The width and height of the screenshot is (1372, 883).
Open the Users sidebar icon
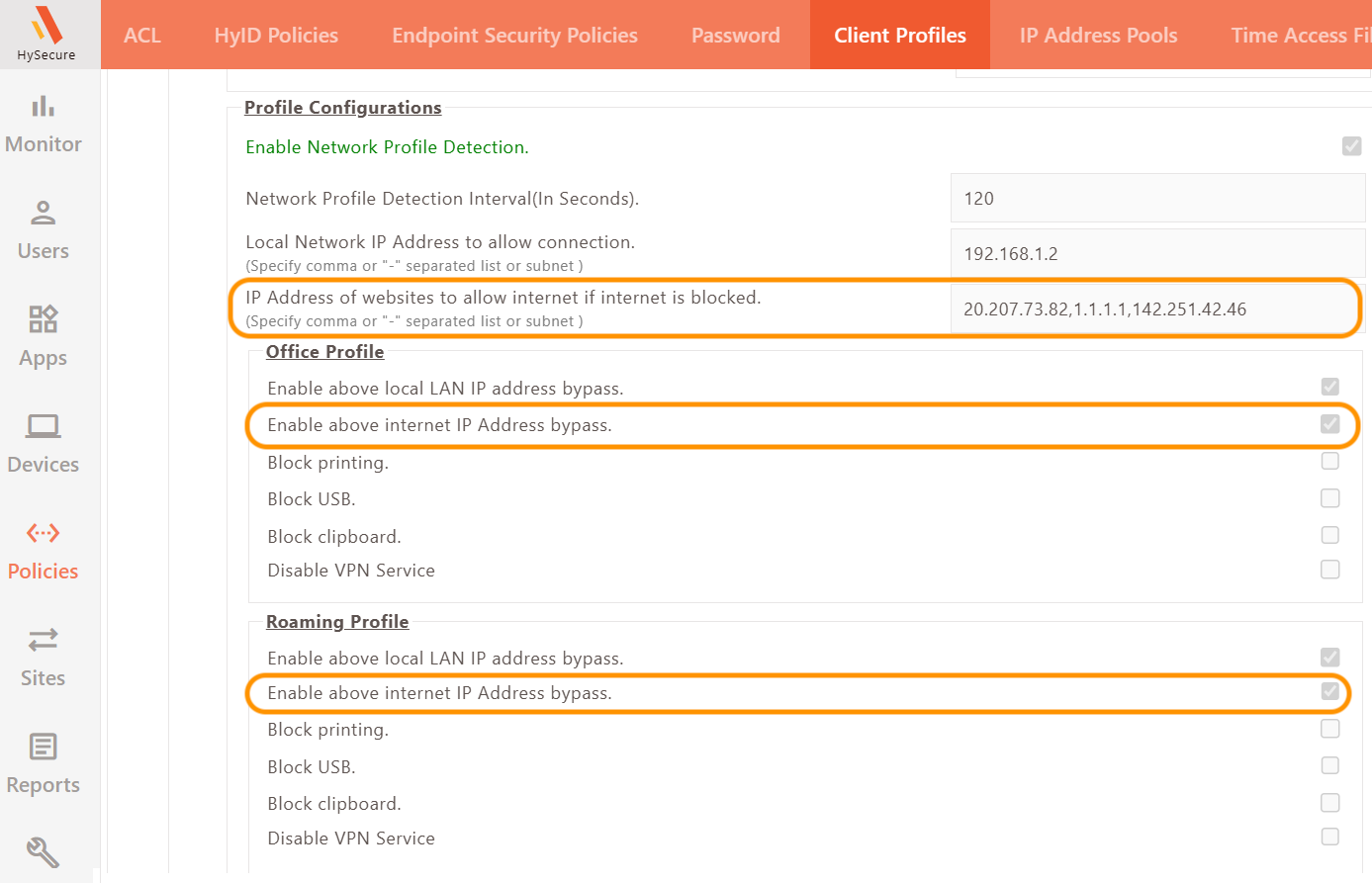[x=43, y=213]
